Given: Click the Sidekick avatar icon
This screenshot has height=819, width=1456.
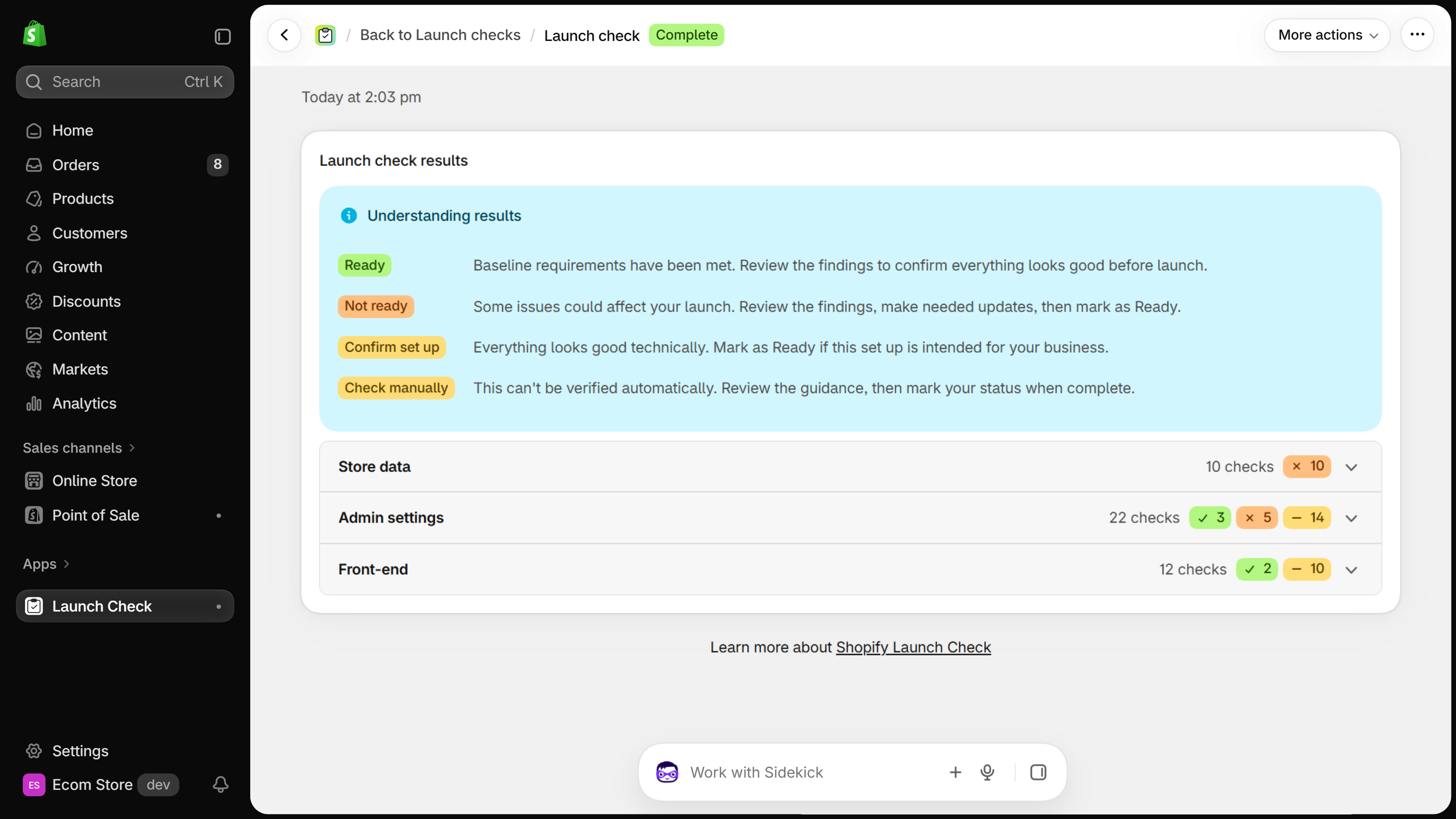Looking at the screenshot, I should click(667, 772).
